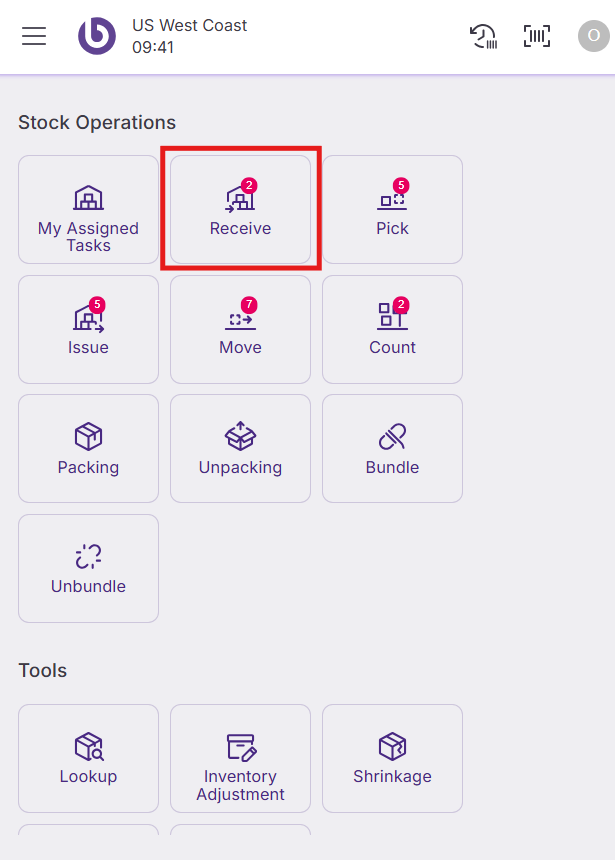Click the purple app logo
615x860 pixels.
(97, 36)
